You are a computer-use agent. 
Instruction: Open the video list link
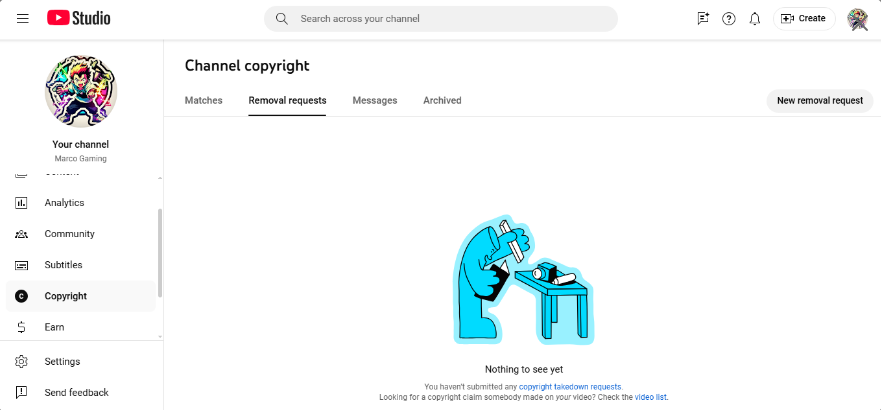[x=651, y=397]
